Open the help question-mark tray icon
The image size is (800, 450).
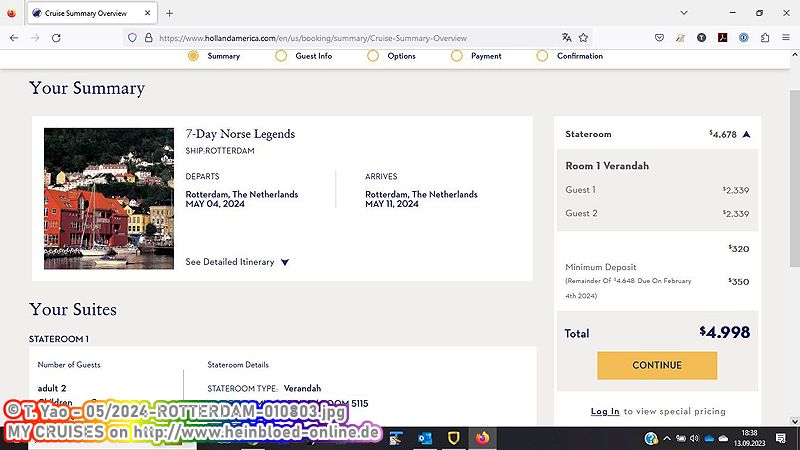651,438
